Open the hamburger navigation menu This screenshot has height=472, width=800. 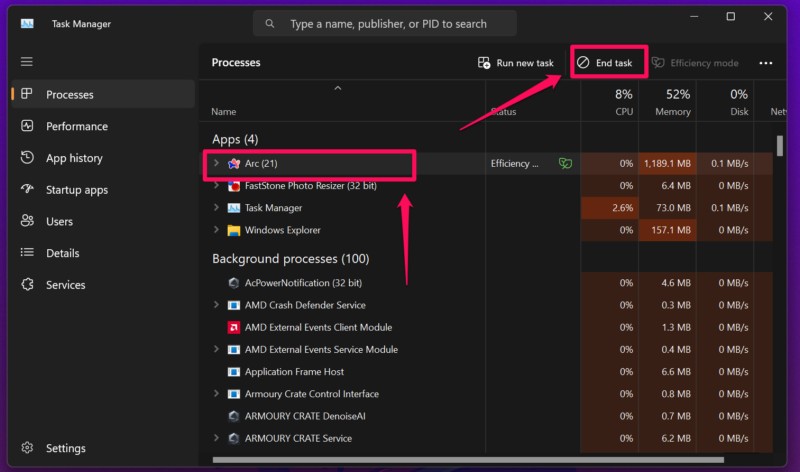coord(27,62)
